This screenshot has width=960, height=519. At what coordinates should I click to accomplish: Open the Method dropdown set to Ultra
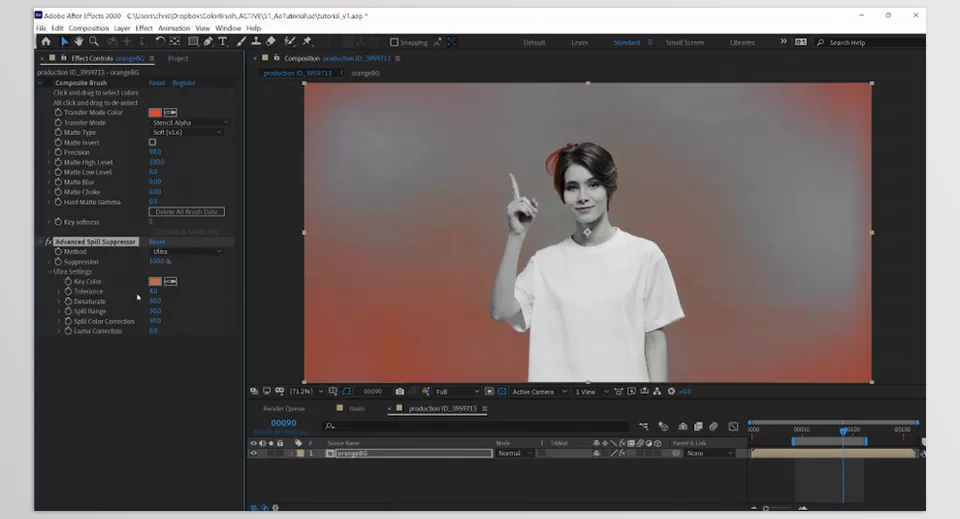click(x=186, y=252)
